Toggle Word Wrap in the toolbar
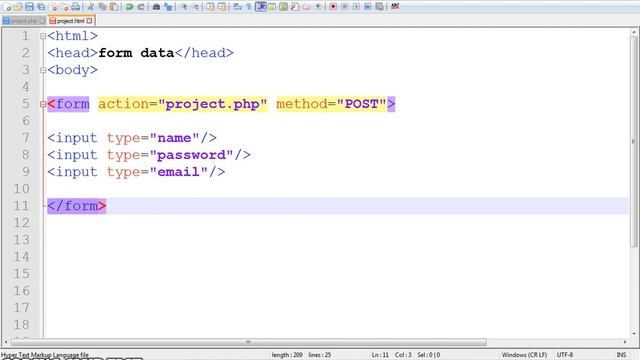Image resolution: width=640 pixels, height=360 pixels. pyautogui.click(x=237, y=7)
